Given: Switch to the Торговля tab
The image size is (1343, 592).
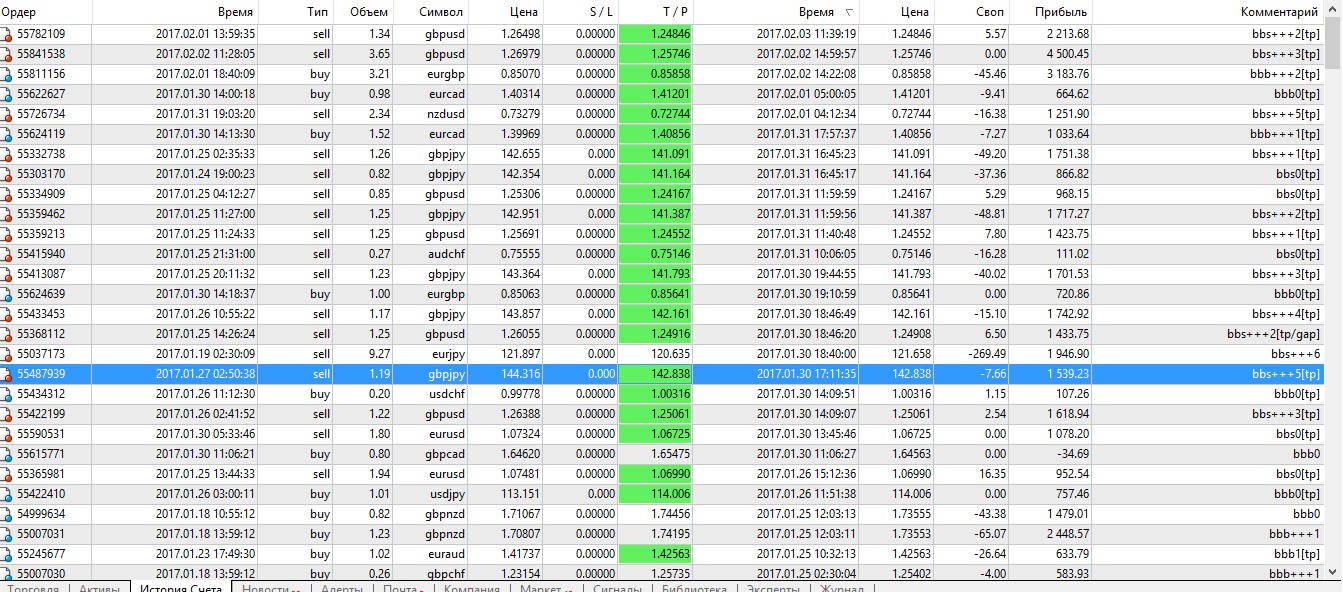Looking at the screenshot, I should click(x=33, y=587).
